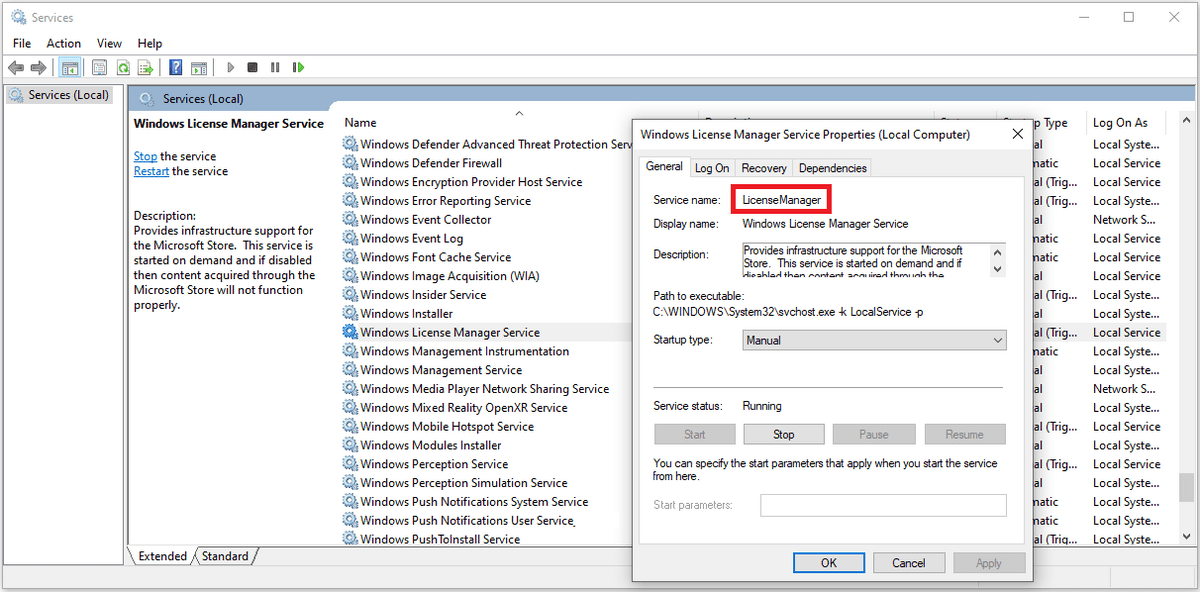
Task: Click the Stop link to stop the service
Action: coord(144,156)
